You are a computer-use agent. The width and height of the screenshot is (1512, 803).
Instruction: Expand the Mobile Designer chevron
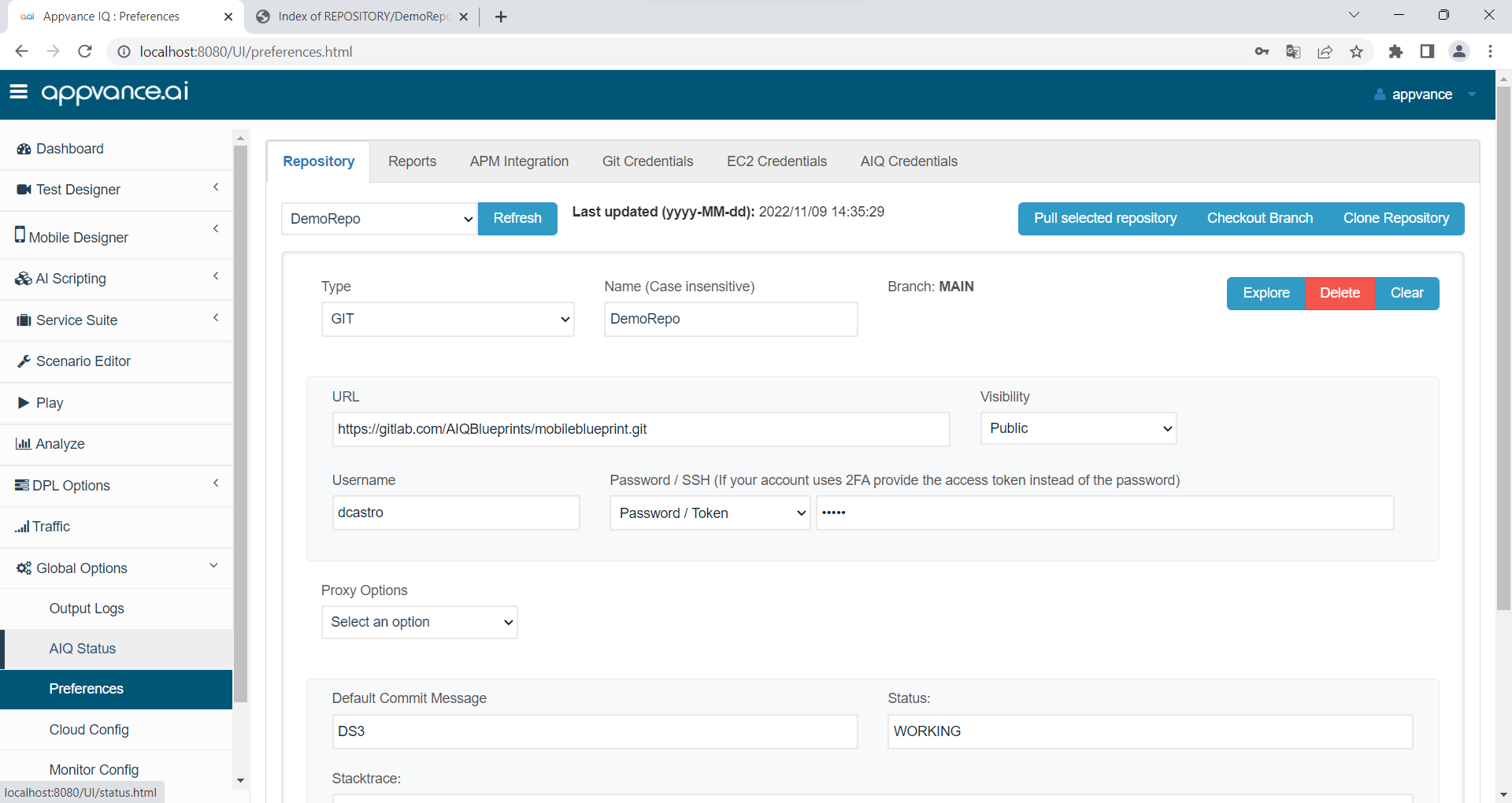point(216,229)
